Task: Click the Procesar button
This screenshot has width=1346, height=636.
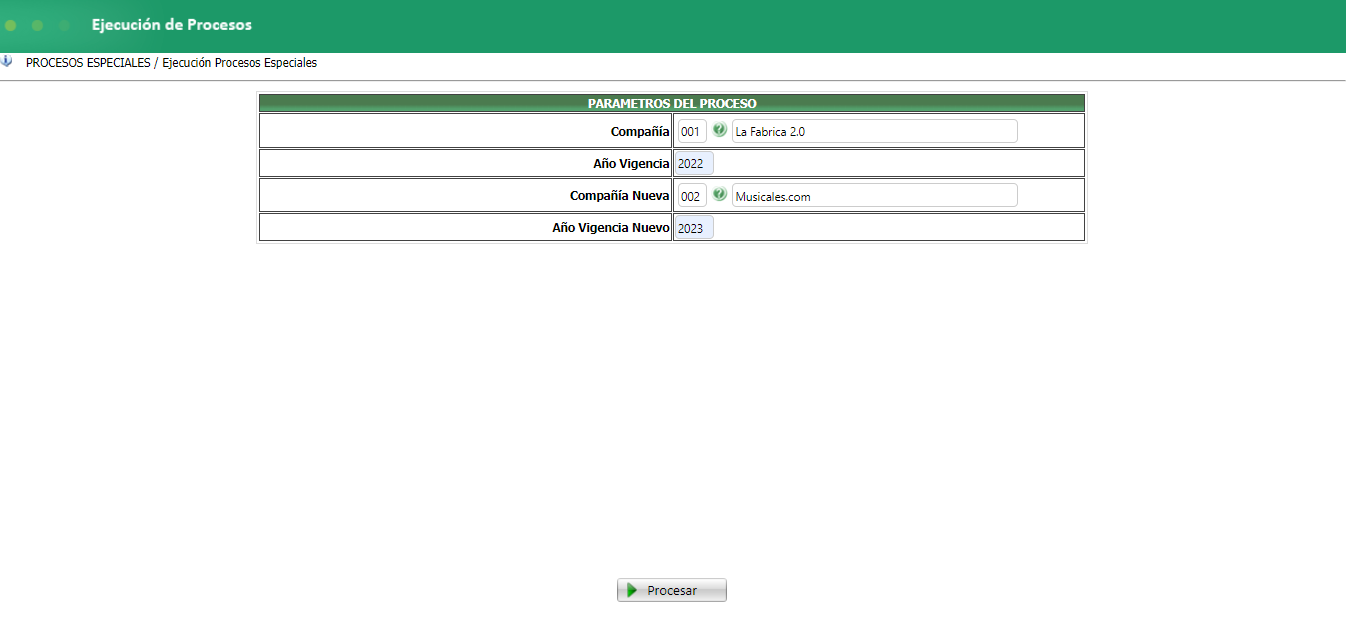Action: click(x=672, y=590)
